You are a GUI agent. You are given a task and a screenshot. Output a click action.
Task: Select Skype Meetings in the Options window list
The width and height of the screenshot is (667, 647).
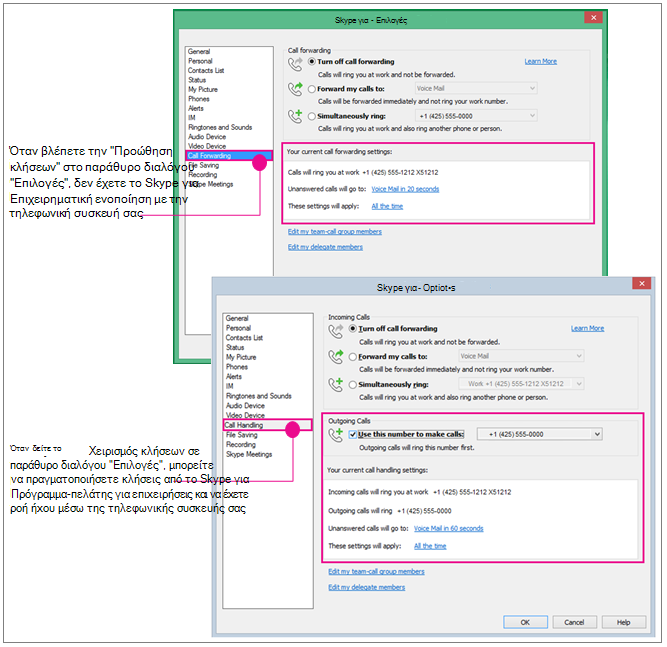click(x=249, y=454)
